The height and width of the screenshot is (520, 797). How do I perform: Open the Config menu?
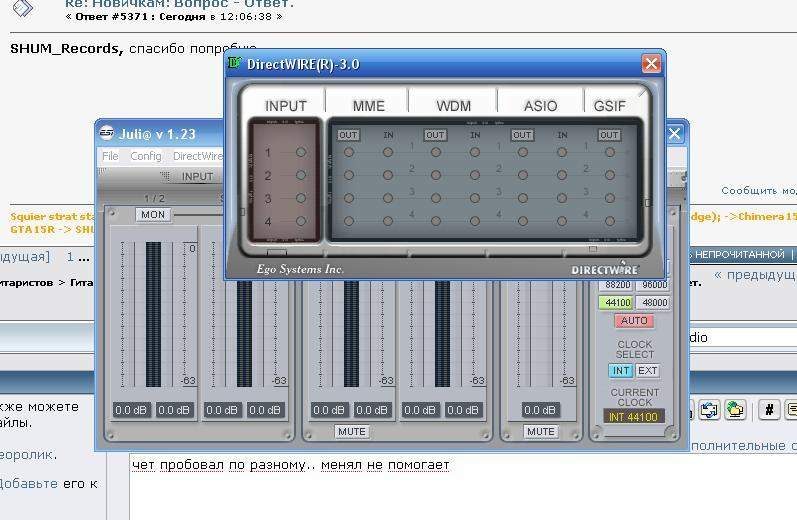click(146, 156)
